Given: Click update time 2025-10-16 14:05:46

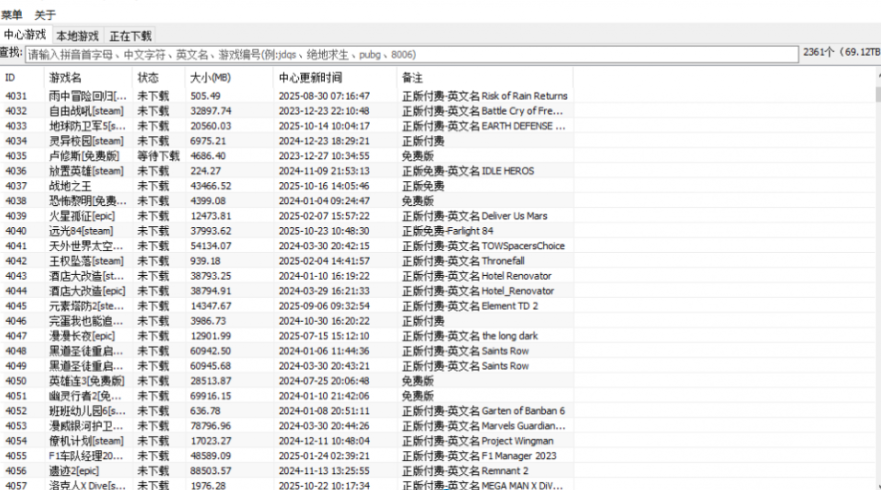Looking at the screenshot, I should 324,186.
